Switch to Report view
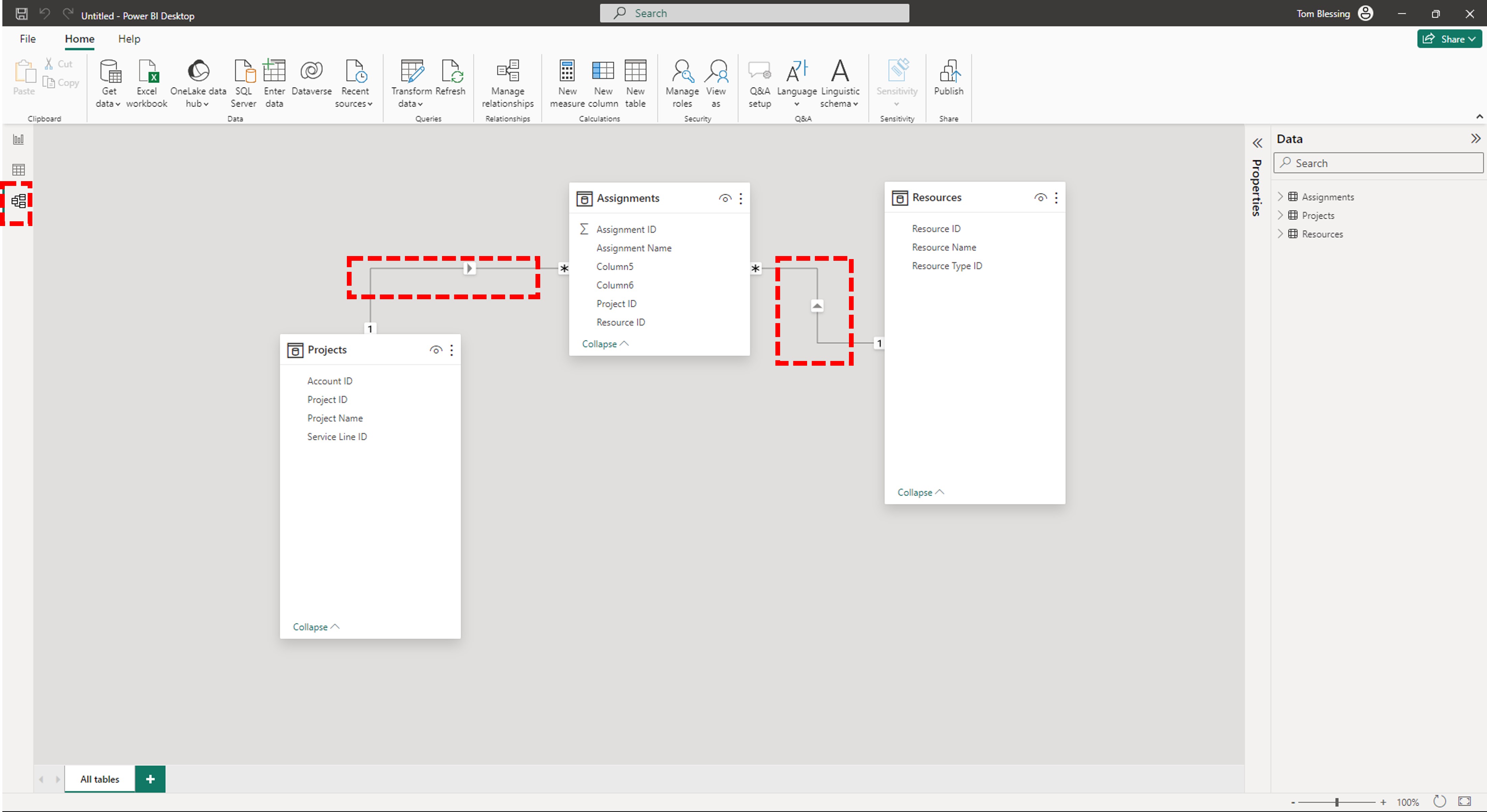Viewport: 1487px width, 812px height. coord(18,139)
